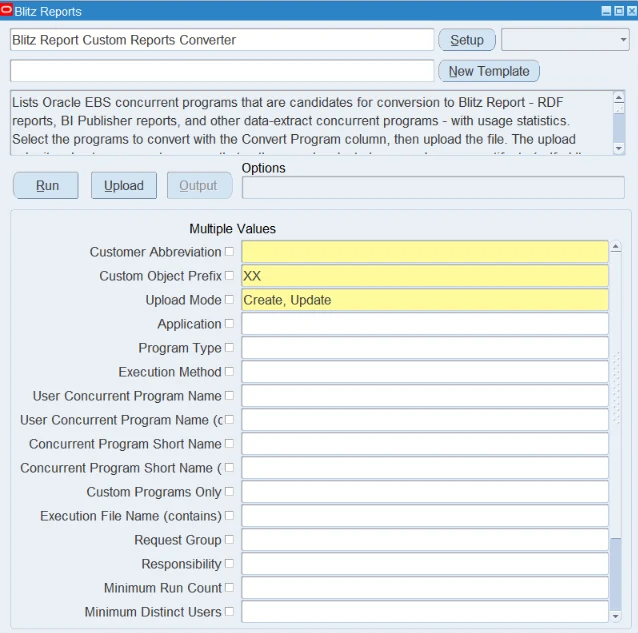Screen dimensions: 638x633
Task: Minimize the Blitz Reports window
Action: (606, 11)
